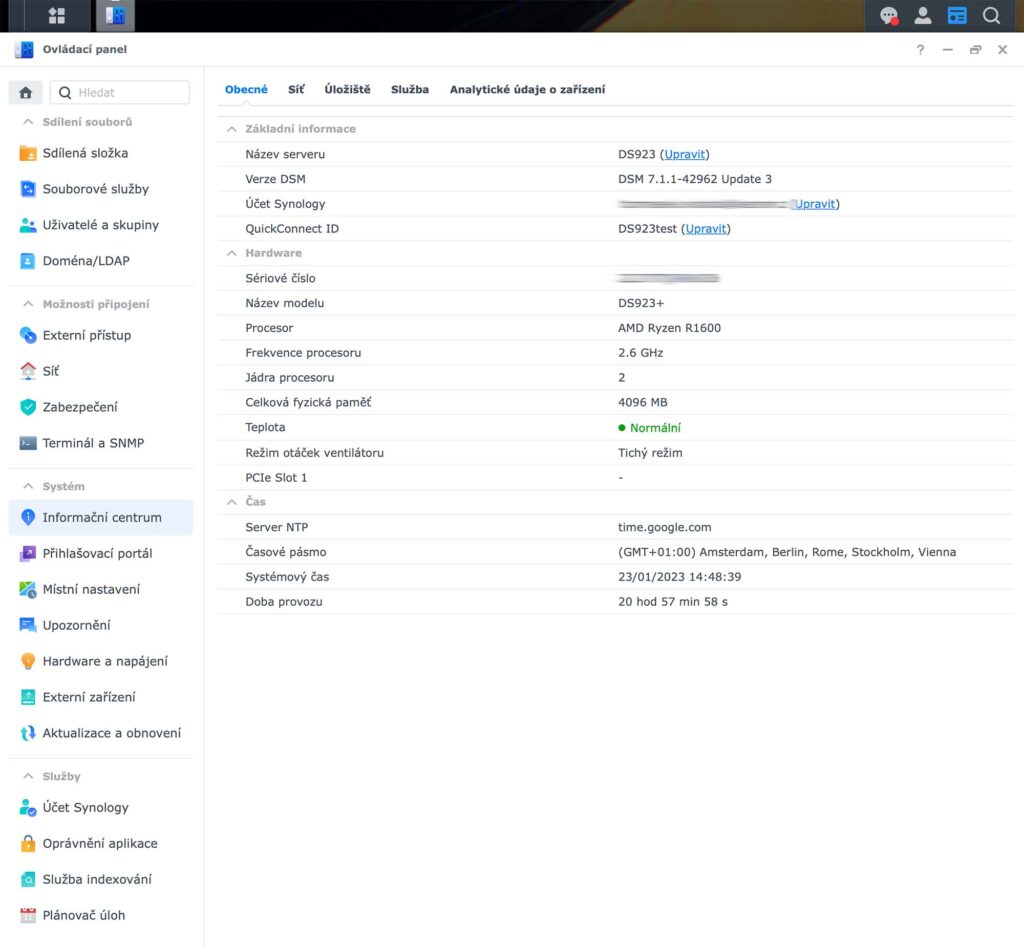Click the Hardware a napájení bulb icon

click(x=27, y=662)
